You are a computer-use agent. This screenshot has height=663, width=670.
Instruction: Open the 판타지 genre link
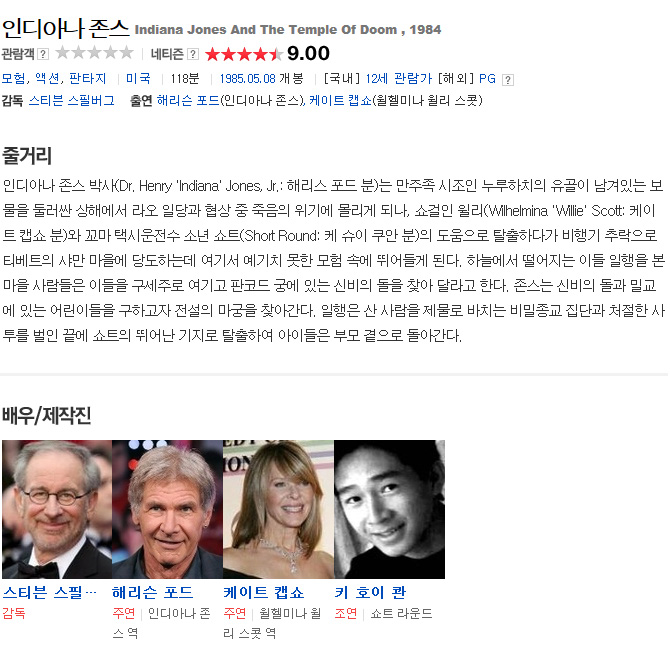(x=88, y=79)
